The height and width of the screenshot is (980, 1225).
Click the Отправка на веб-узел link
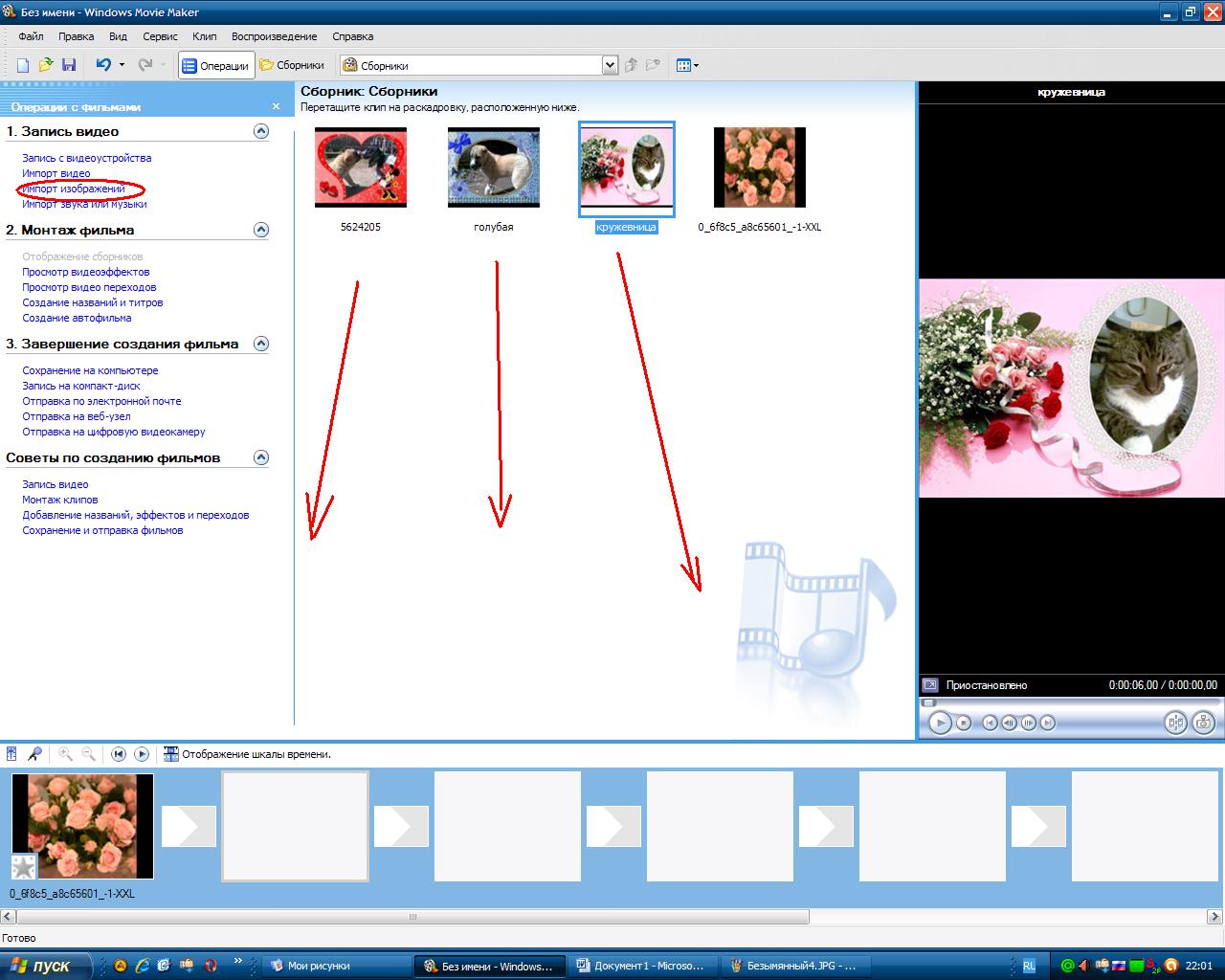(77, 416)
